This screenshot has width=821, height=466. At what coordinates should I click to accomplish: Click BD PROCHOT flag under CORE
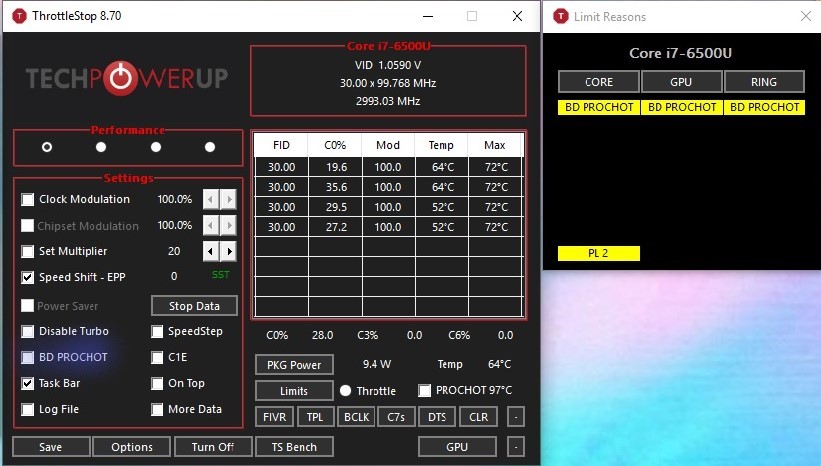(599, 107)
